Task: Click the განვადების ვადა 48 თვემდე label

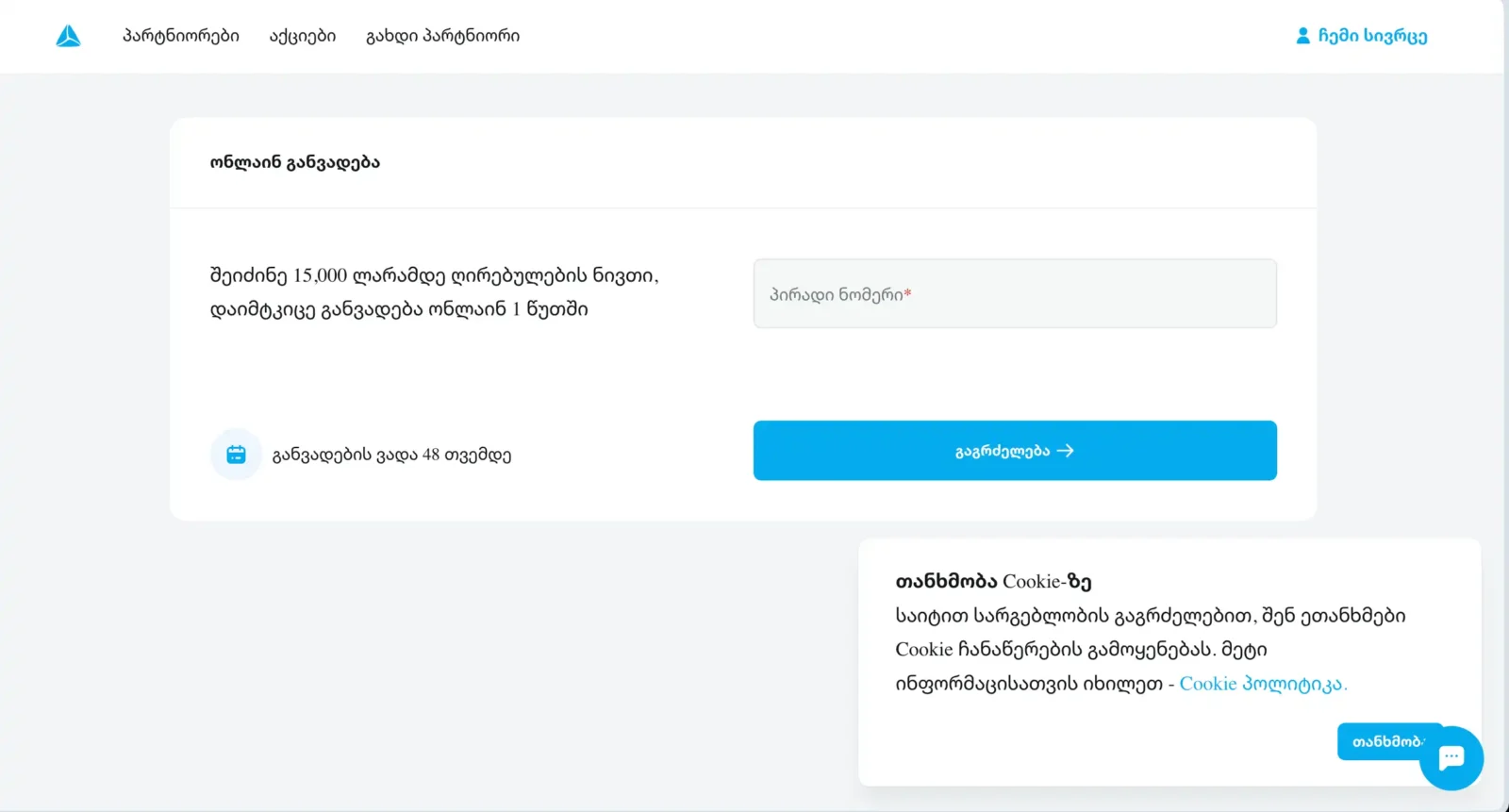Action: tap(391, 455)
